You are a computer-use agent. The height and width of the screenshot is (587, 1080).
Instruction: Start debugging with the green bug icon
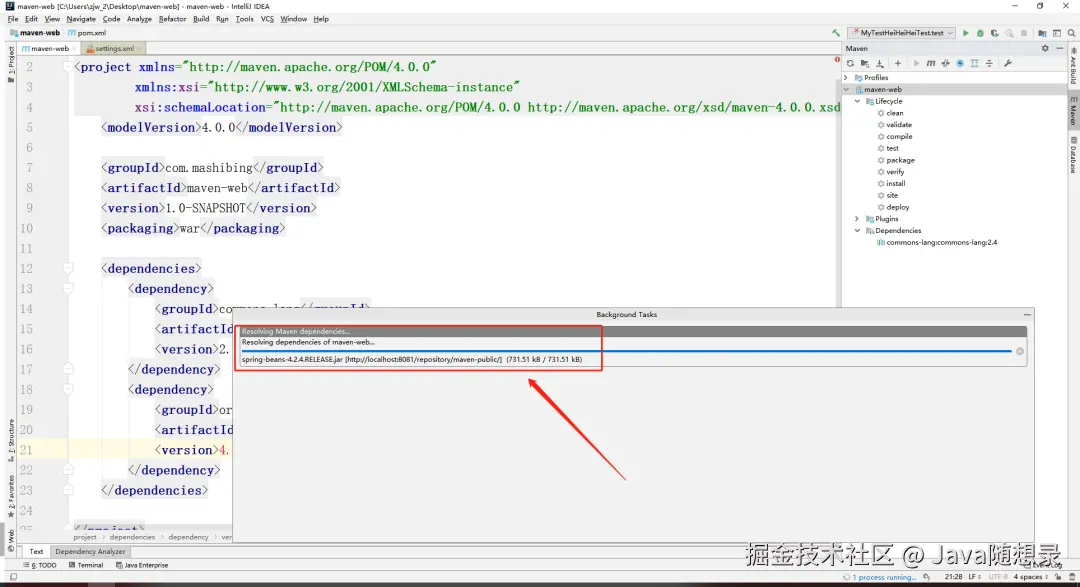[x=980, y=32]
